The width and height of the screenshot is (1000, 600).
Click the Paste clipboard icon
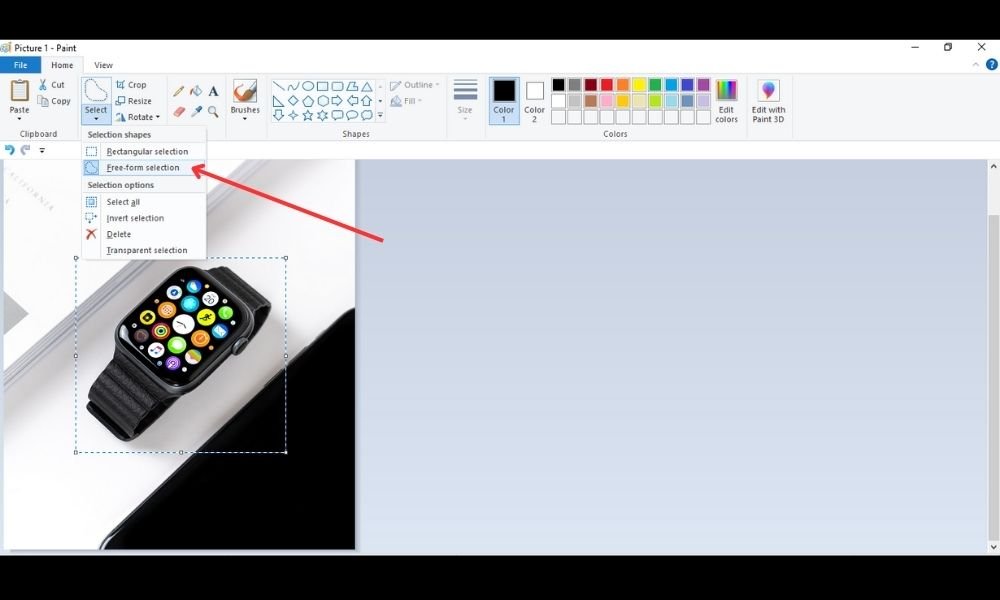click(19, 91)
